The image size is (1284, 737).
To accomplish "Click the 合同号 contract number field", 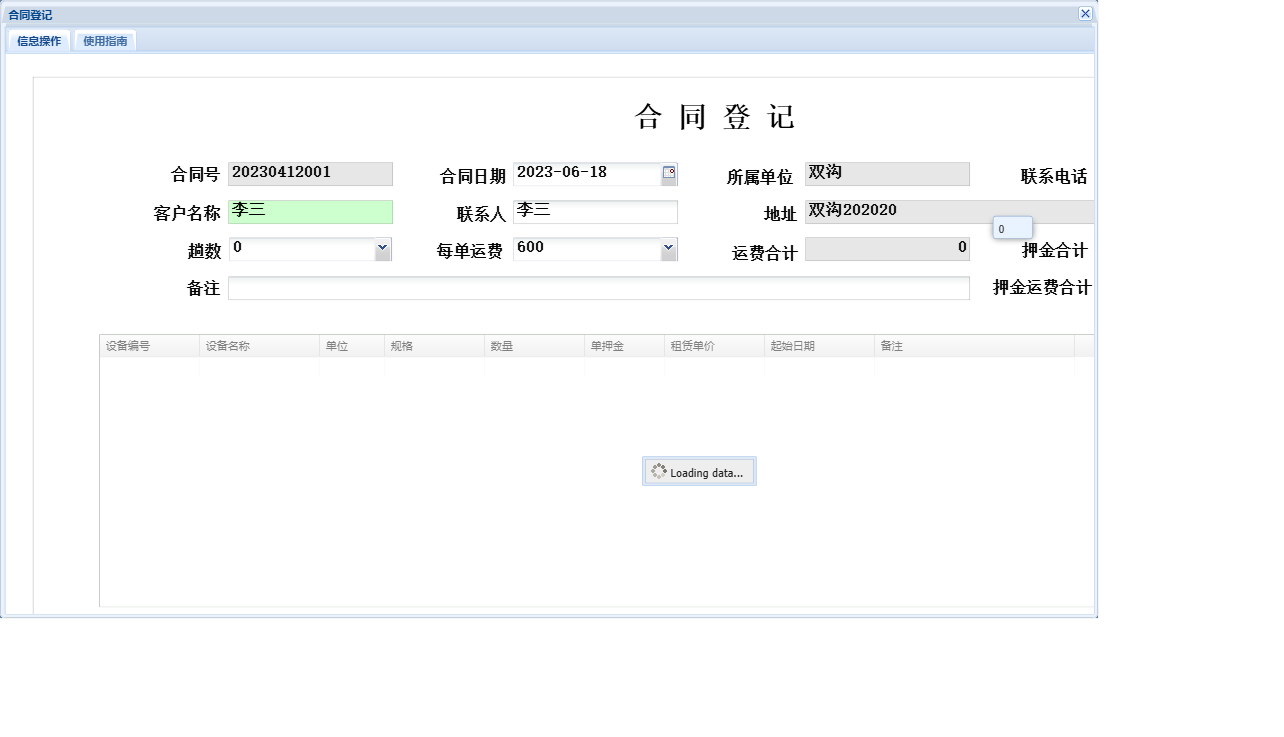I will [310, 173].
